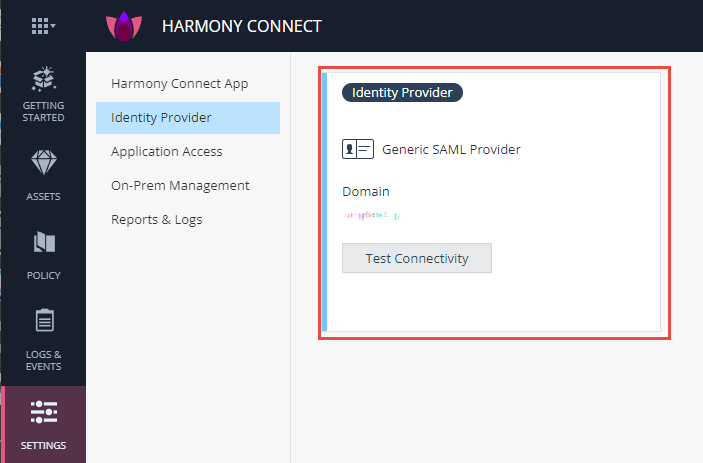This screenshot has width=703, height=463.
Task: Open the Getting Started section icon
Action: coord(43,79)
